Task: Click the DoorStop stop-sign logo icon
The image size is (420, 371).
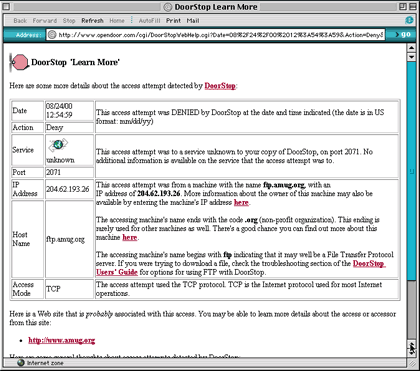Action: [19, 62]
